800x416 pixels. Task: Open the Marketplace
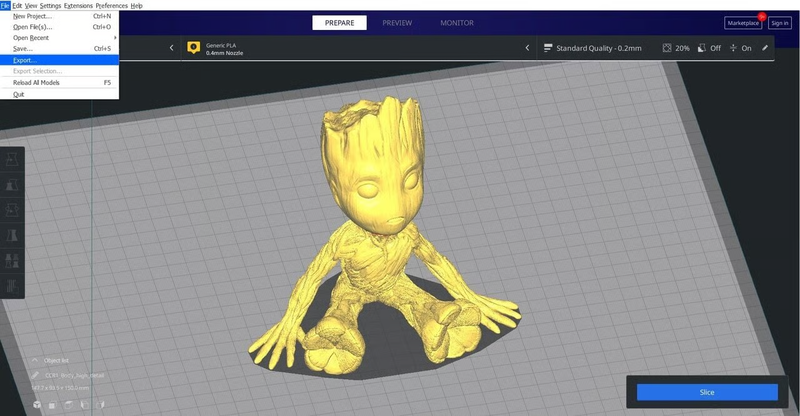pyautogui.click(x=742, y=23)
